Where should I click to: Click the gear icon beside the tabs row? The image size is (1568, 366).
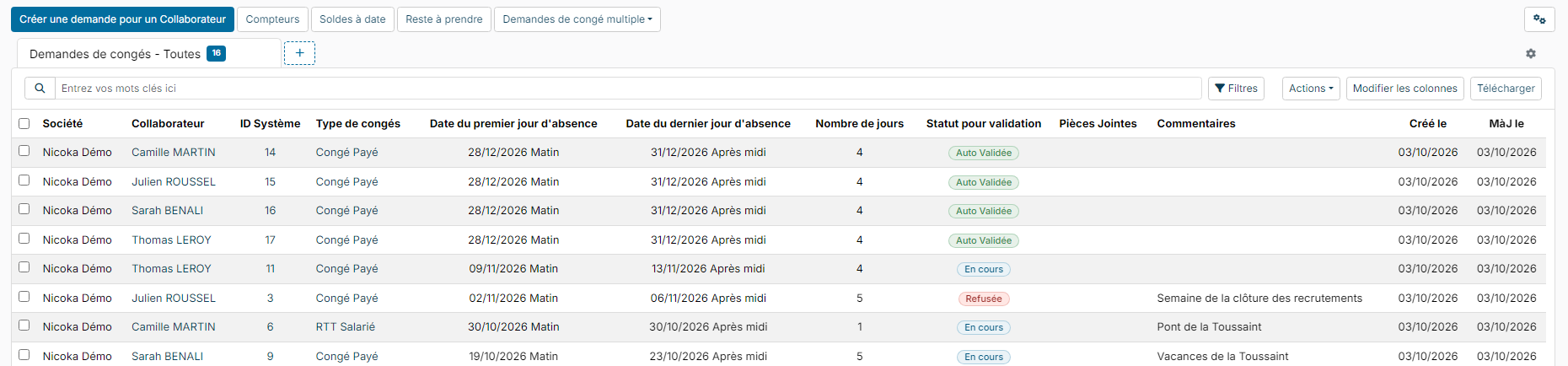[1531, 54]
